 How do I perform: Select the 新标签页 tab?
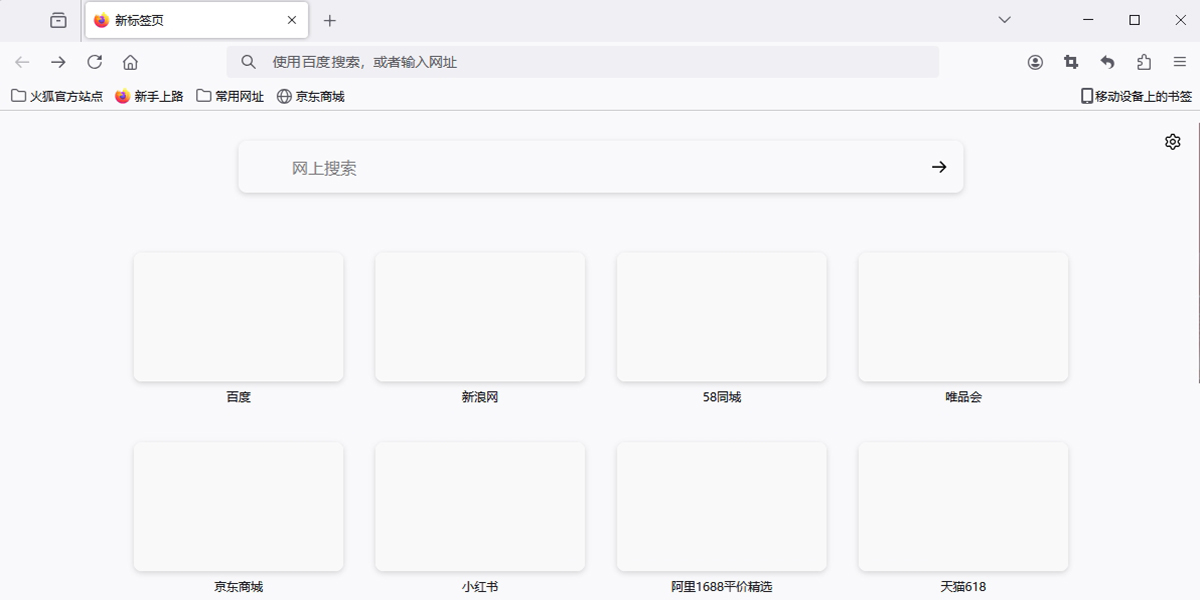pos(196,20)
